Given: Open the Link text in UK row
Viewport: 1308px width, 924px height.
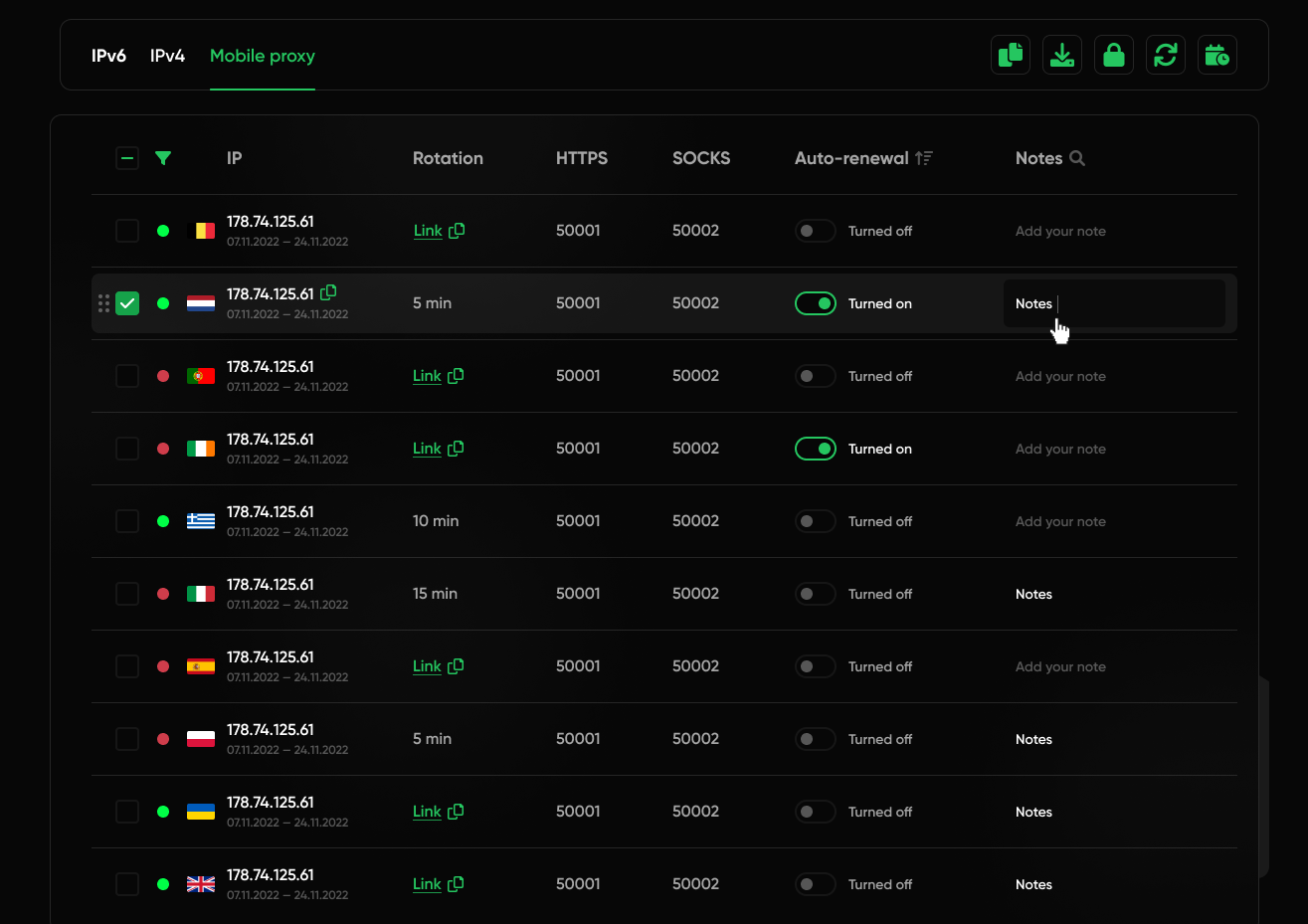Looking at the screenshot, I should point(427,884).
